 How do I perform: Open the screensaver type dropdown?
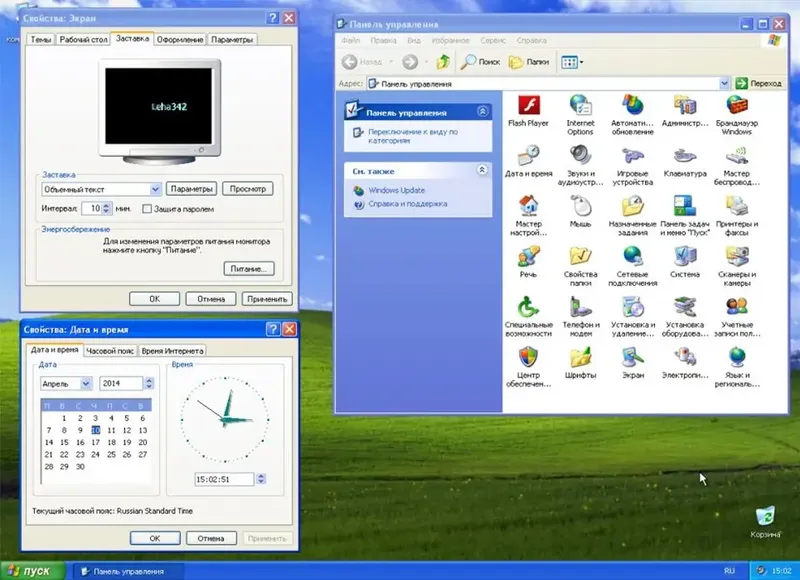pyautogui.click(x=153, y=189)
